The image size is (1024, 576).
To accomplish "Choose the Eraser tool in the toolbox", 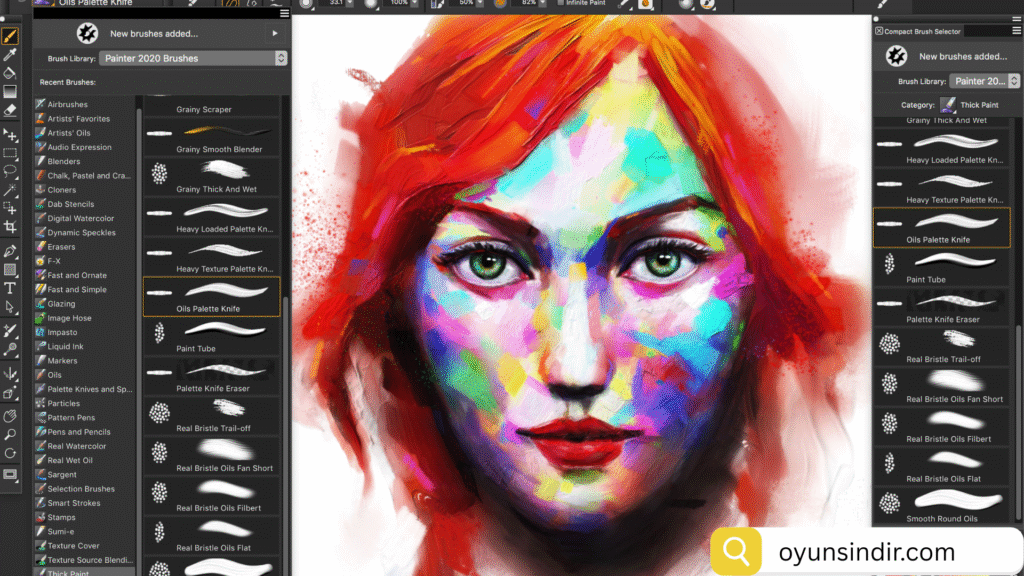I will point(11,110).
